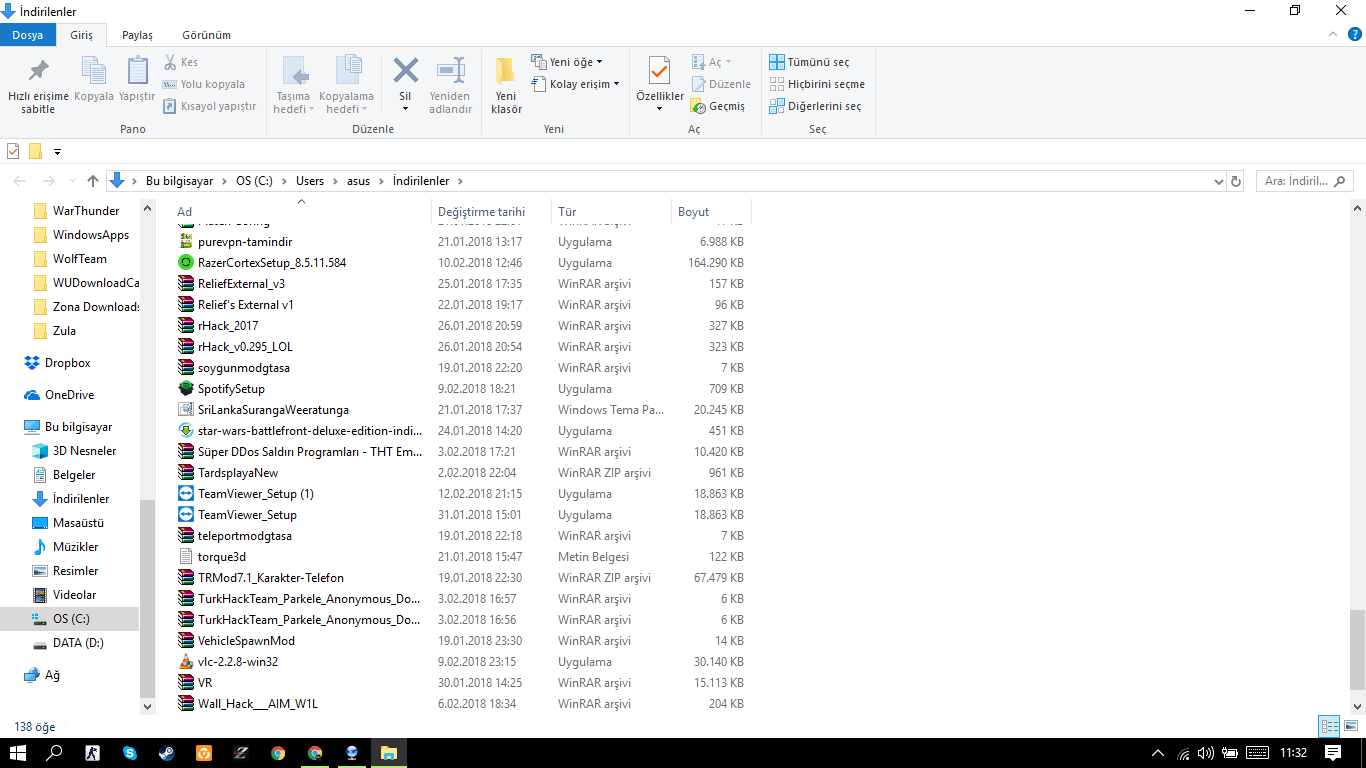Select the SriLankaSurangaWeeratunga theme pack icon
This screenshot has width=1366, height=768.
(185, 410)
